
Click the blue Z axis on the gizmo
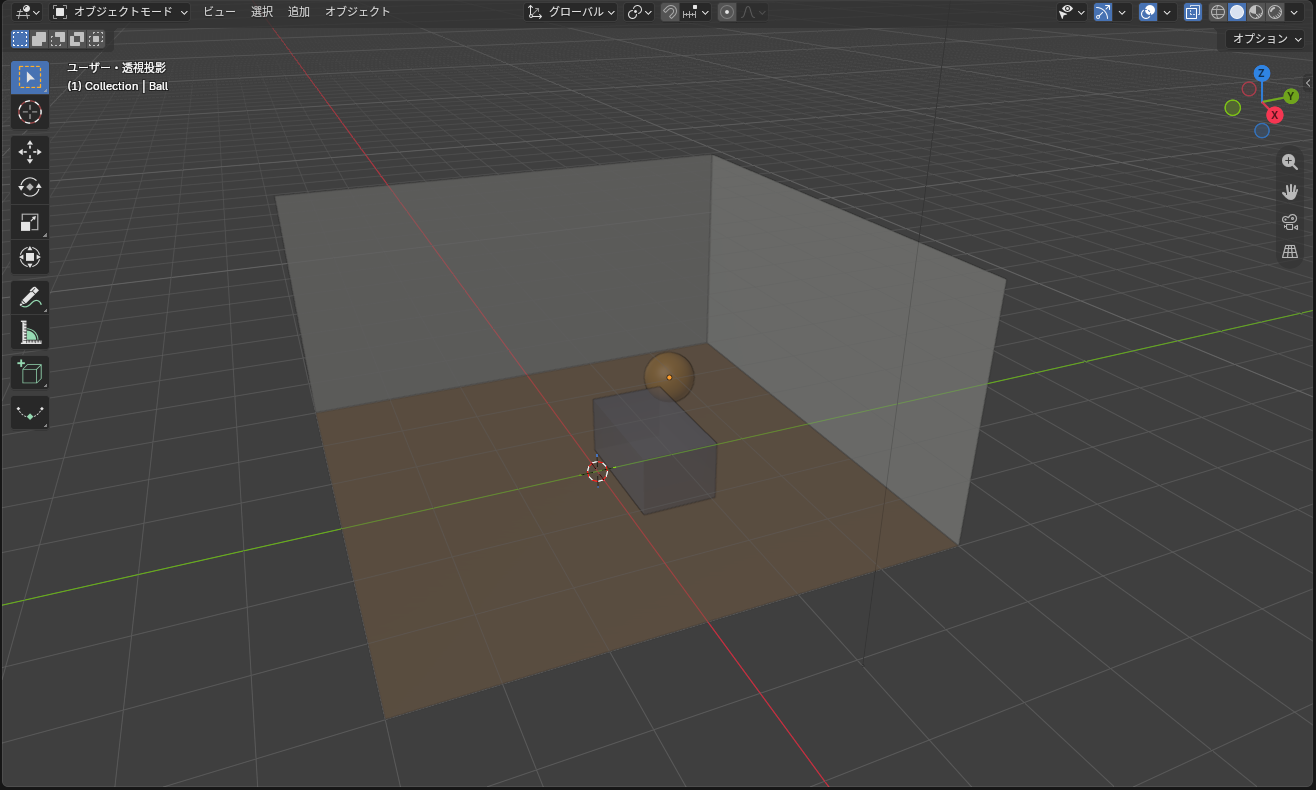(x=1262, y=73)
